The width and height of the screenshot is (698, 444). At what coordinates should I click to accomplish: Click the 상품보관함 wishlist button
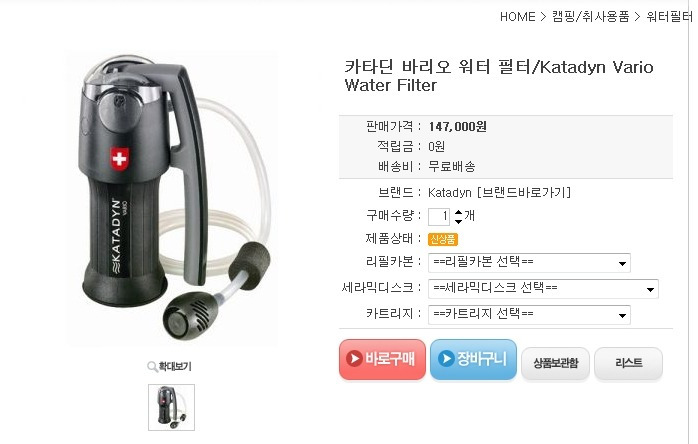point(556,363)
